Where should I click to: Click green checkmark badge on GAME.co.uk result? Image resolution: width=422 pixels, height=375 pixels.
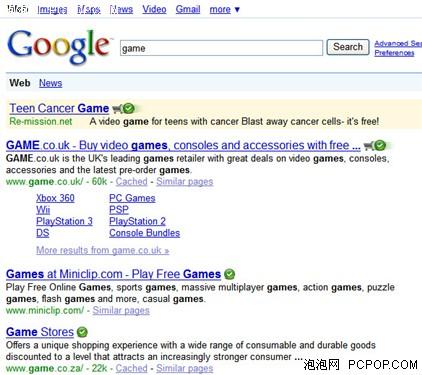coord(380,145)
